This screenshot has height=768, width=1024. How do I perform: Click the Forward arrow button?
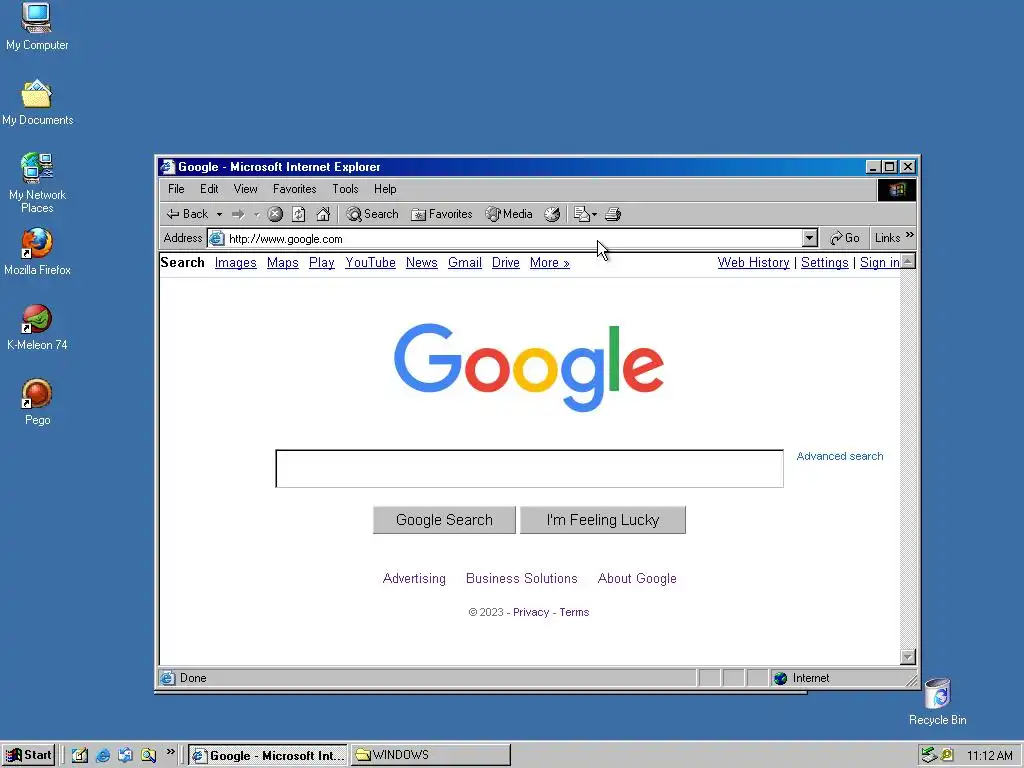click(238, 214)
